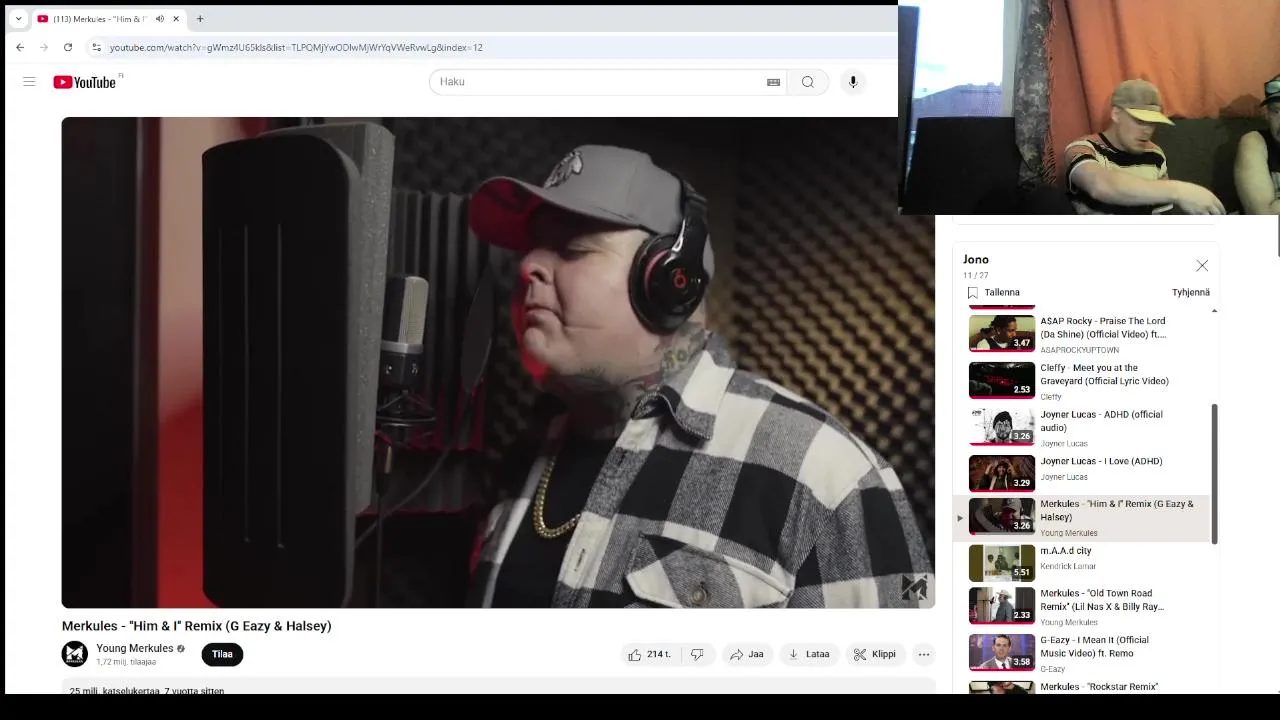Reload the page with refresh icon
The height and width of the screenshot is (720, 1280).
point(68,47)
